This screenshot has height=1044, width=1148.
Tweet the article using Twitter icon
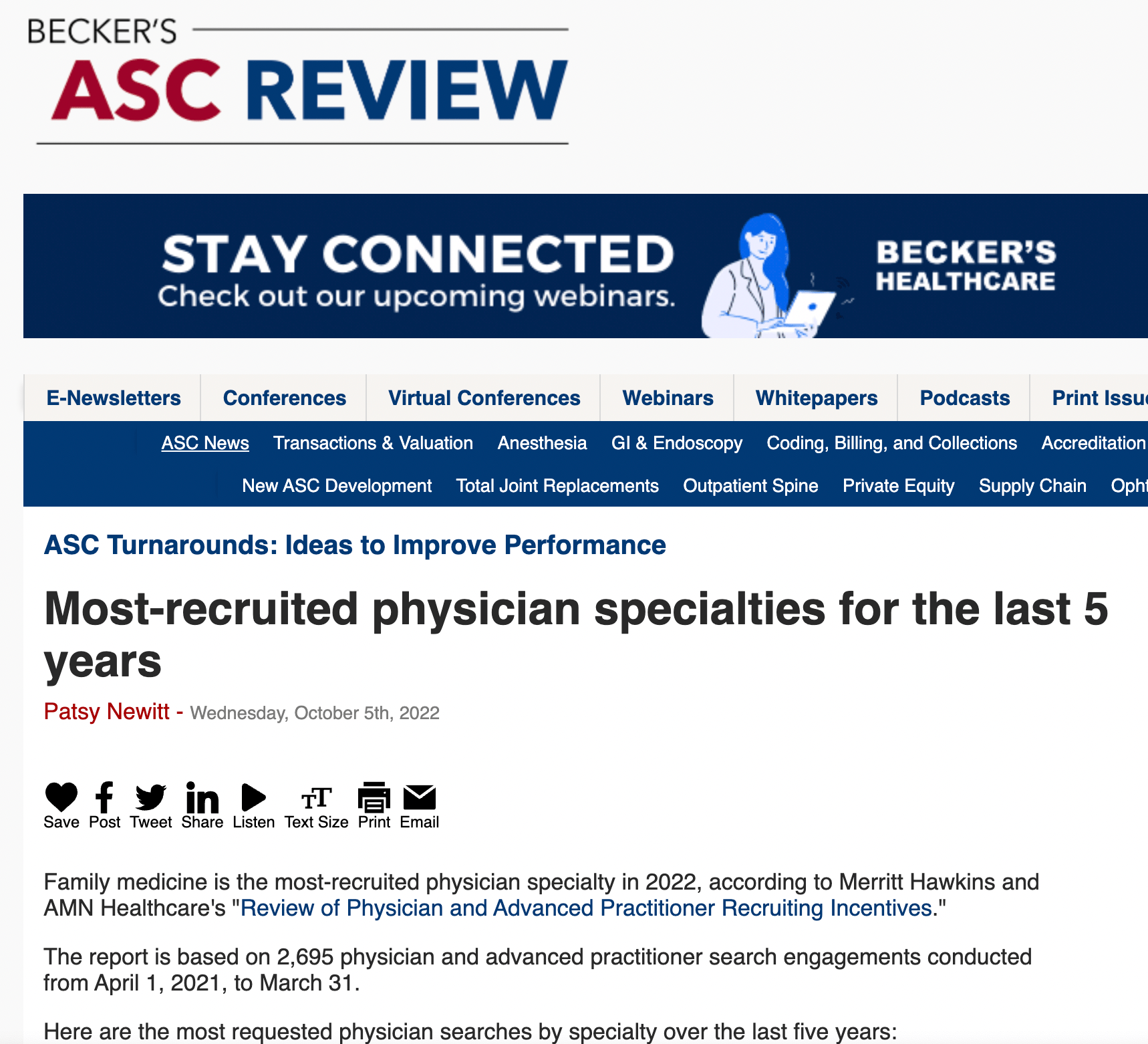click(151, 797)
